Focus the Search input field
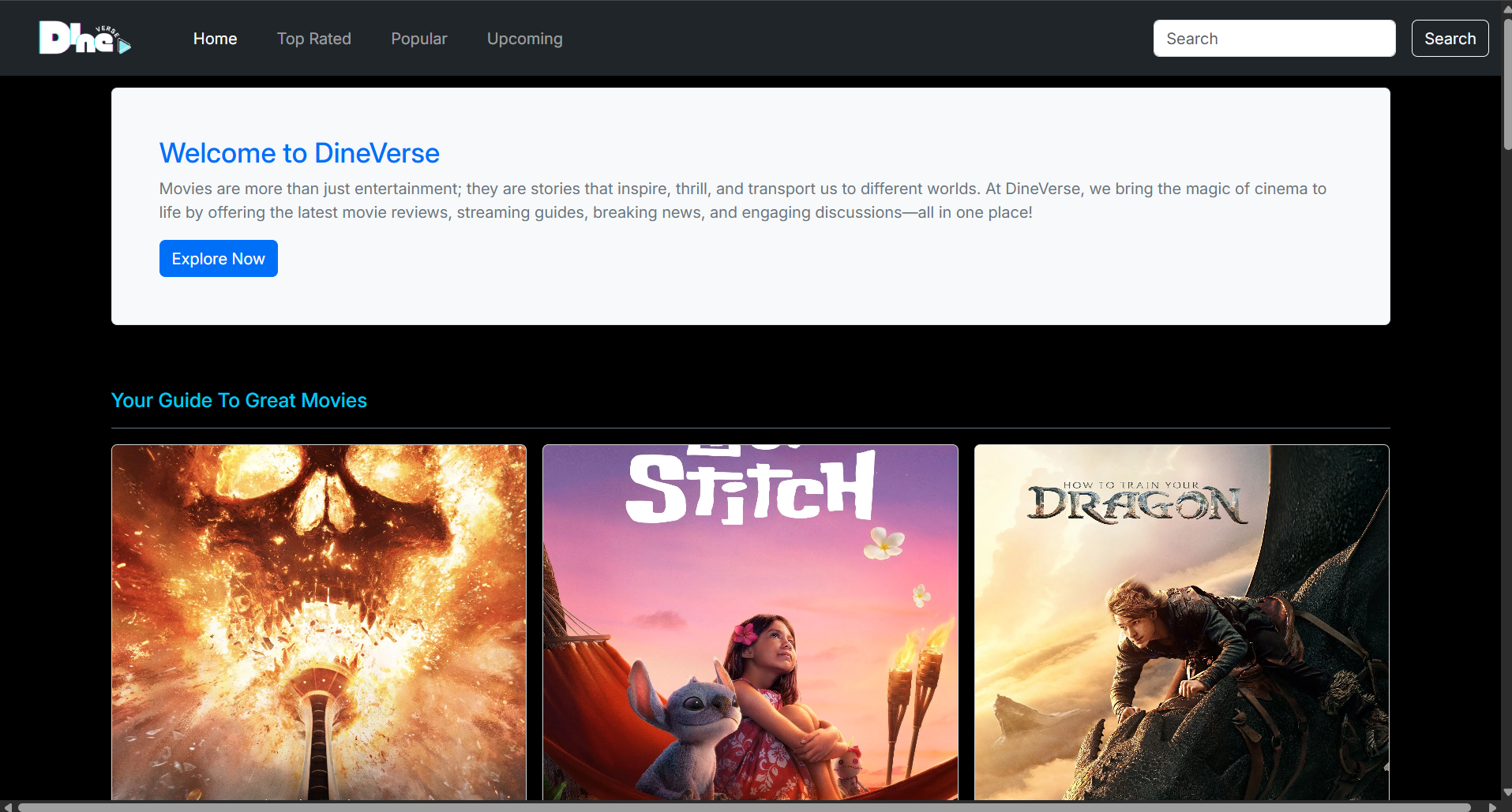1512x812 pixels. coord(1274,39)
